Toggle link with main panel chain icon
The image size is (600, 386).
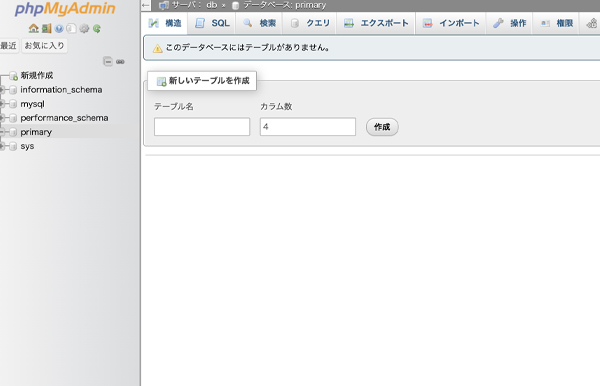(x=120, y=62)
